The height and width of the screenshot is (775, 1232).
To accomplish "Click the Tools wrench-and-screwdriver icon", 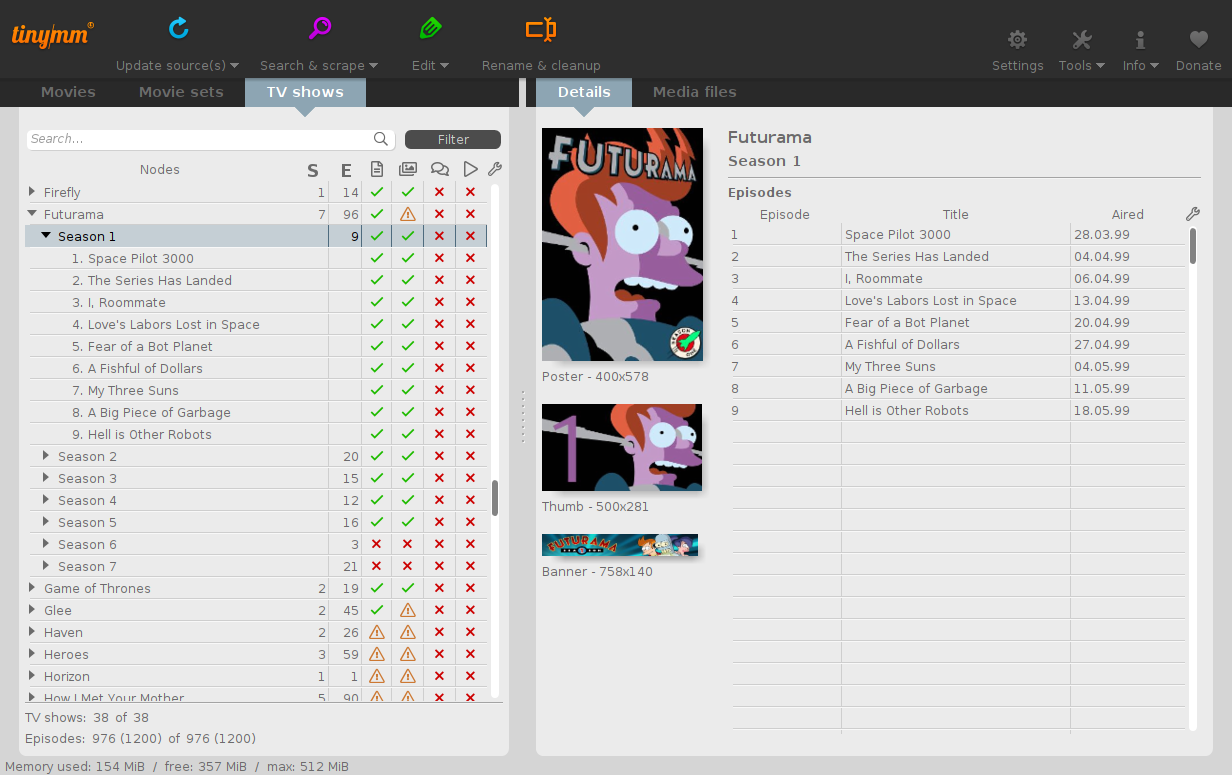I will (x=1081, y=39).
